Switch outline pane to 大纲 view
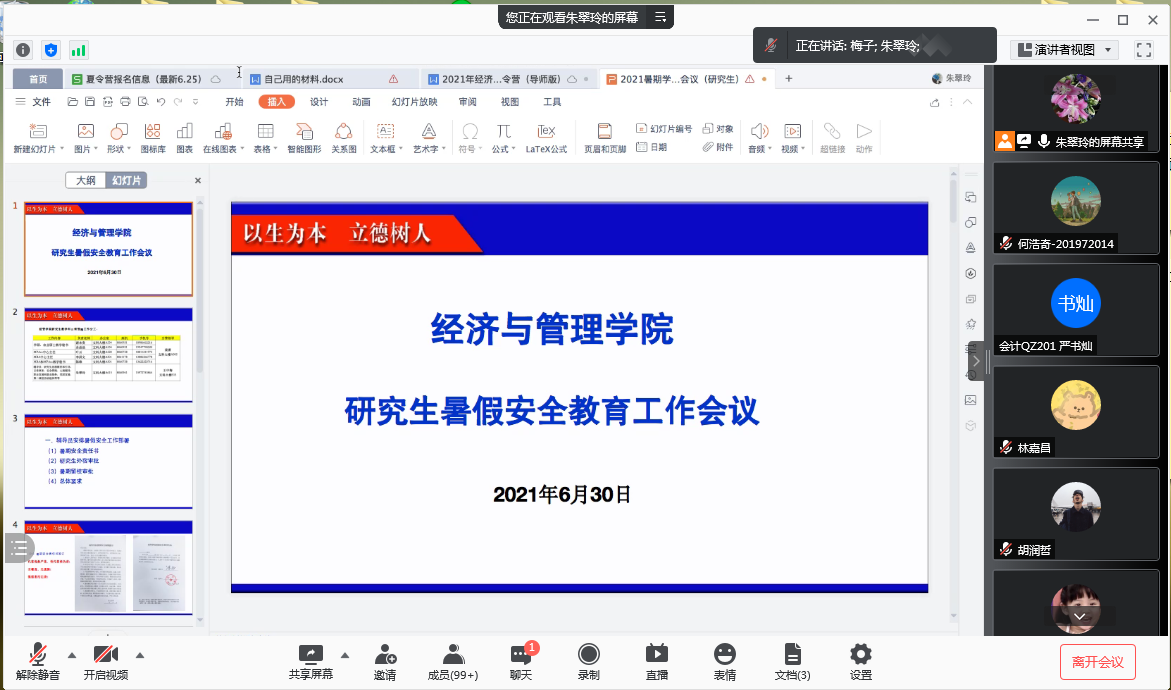 [86, 180]
